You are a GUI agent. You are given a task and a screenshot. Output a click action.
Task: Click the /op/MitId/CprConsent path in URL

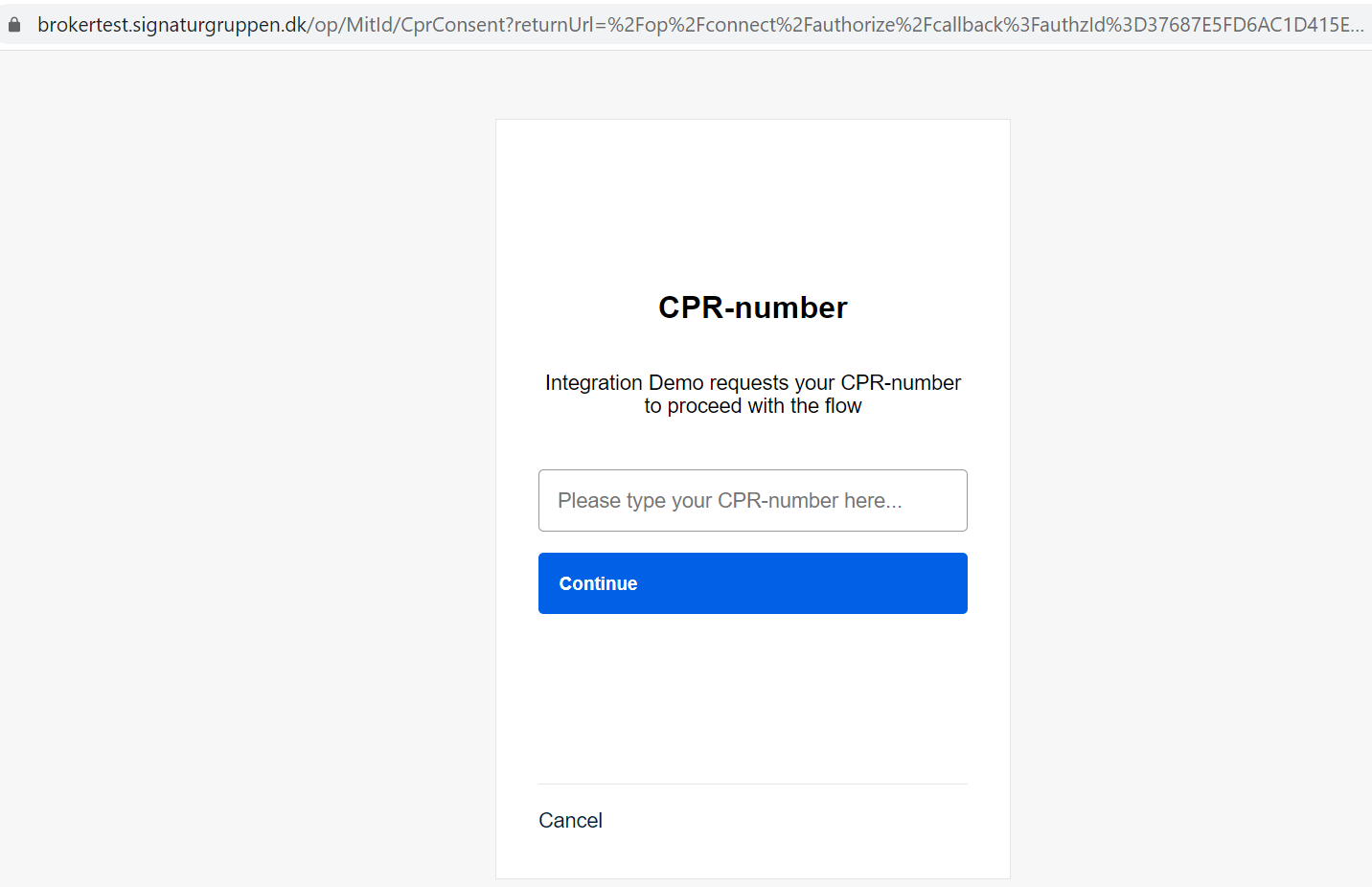coord(402,25)
